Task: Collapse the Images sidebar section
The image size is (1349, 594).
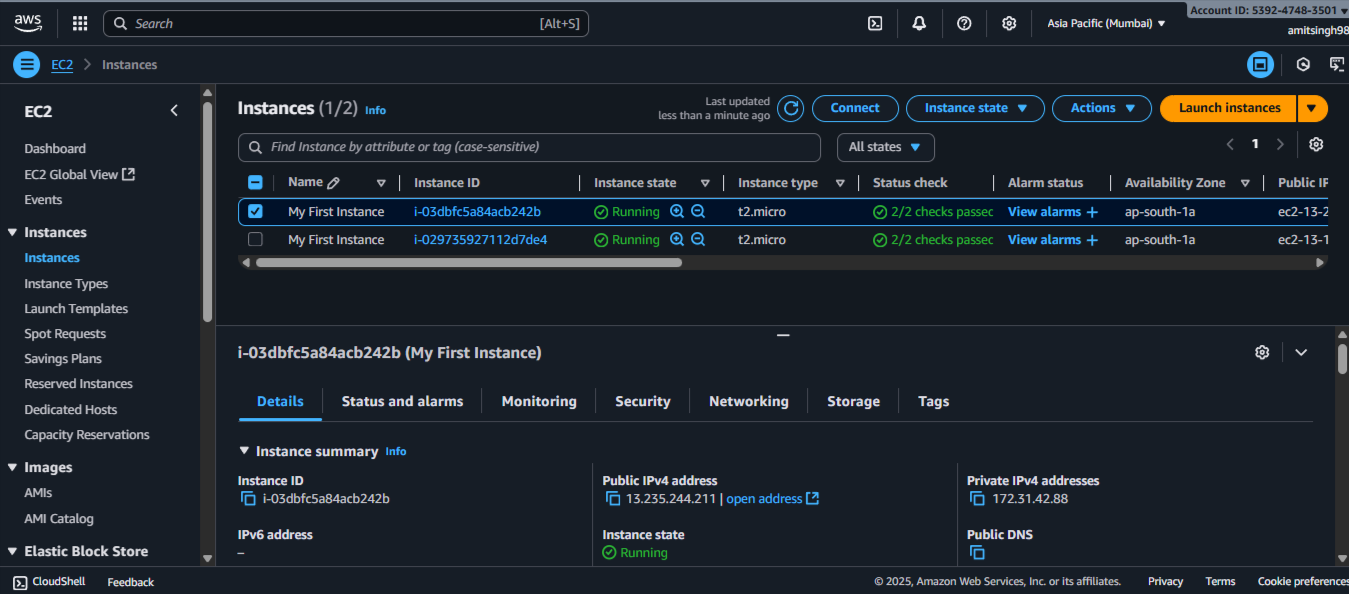Action: [13, 467]
